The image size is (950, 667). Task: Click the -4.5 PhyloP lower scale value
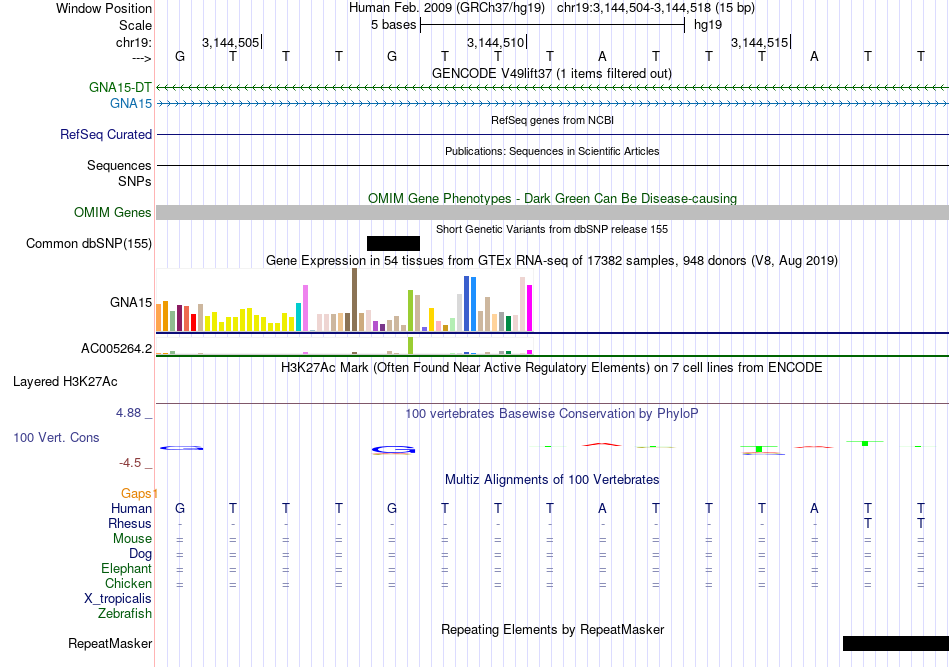[130, 463]
